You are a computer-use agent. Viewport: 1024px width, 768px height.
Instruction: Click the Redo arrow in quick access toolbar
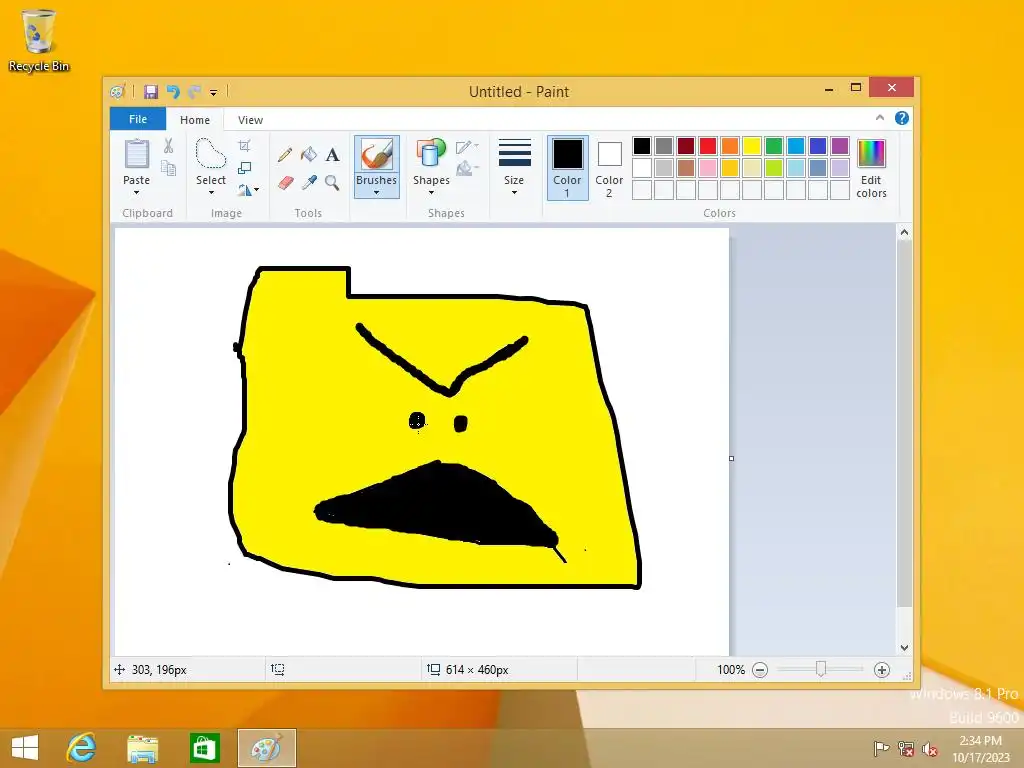coord(195,91)
